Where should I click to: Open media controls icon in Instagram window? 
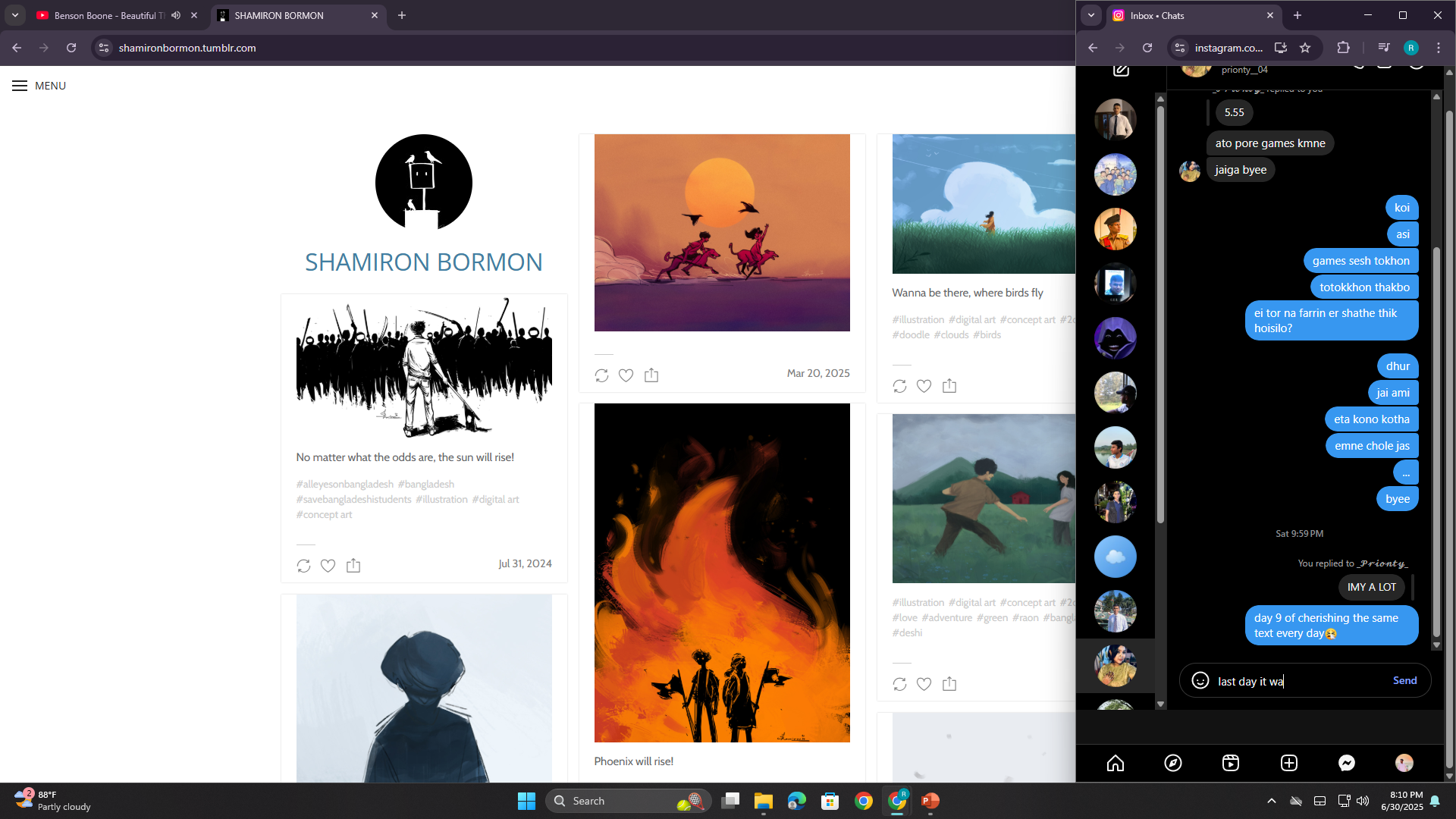click(x=1384, y=48)
